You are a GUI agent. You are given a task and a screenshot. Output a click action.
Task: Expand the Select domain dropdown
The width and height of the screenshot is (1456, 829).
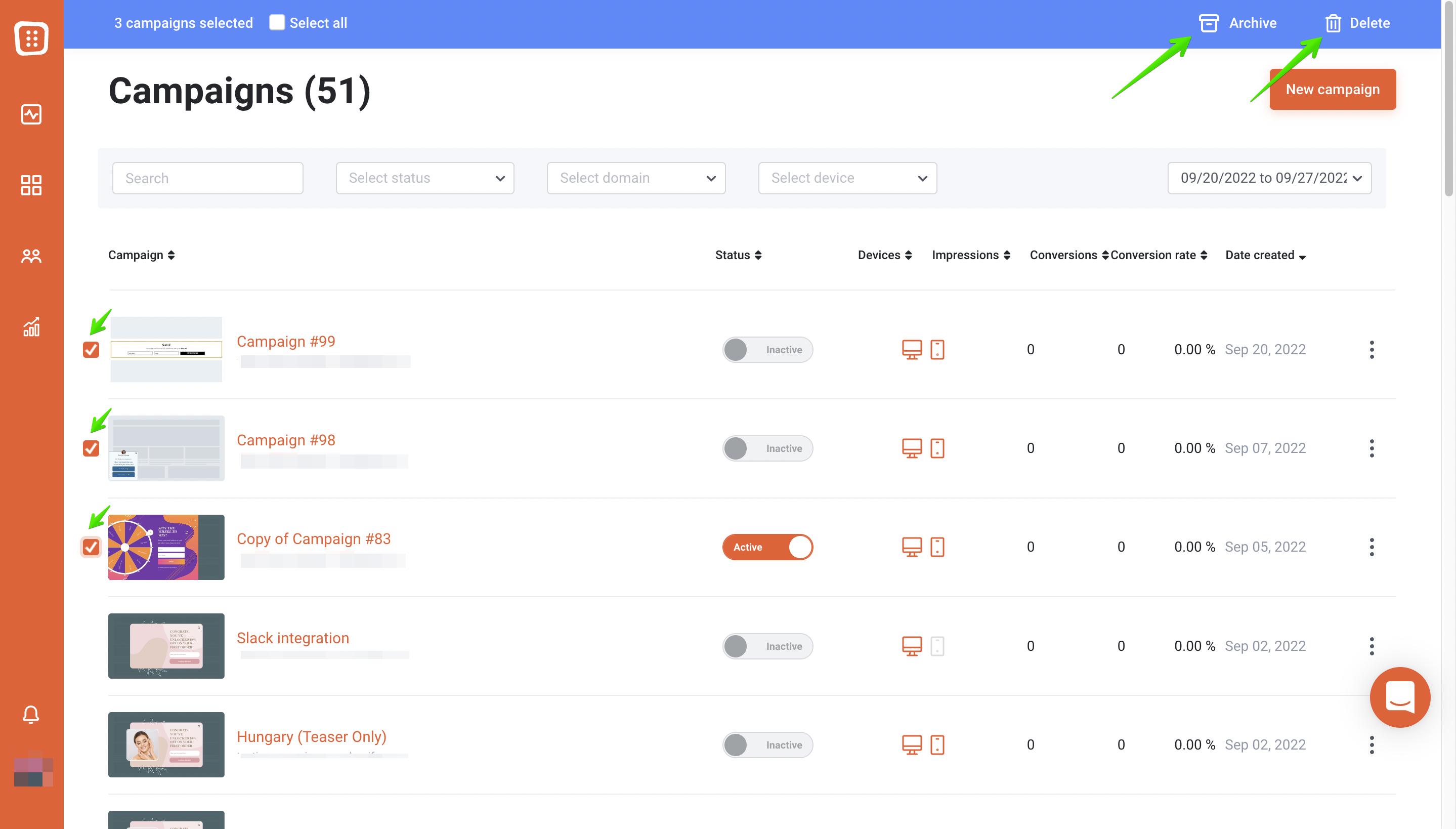point(635,178)
